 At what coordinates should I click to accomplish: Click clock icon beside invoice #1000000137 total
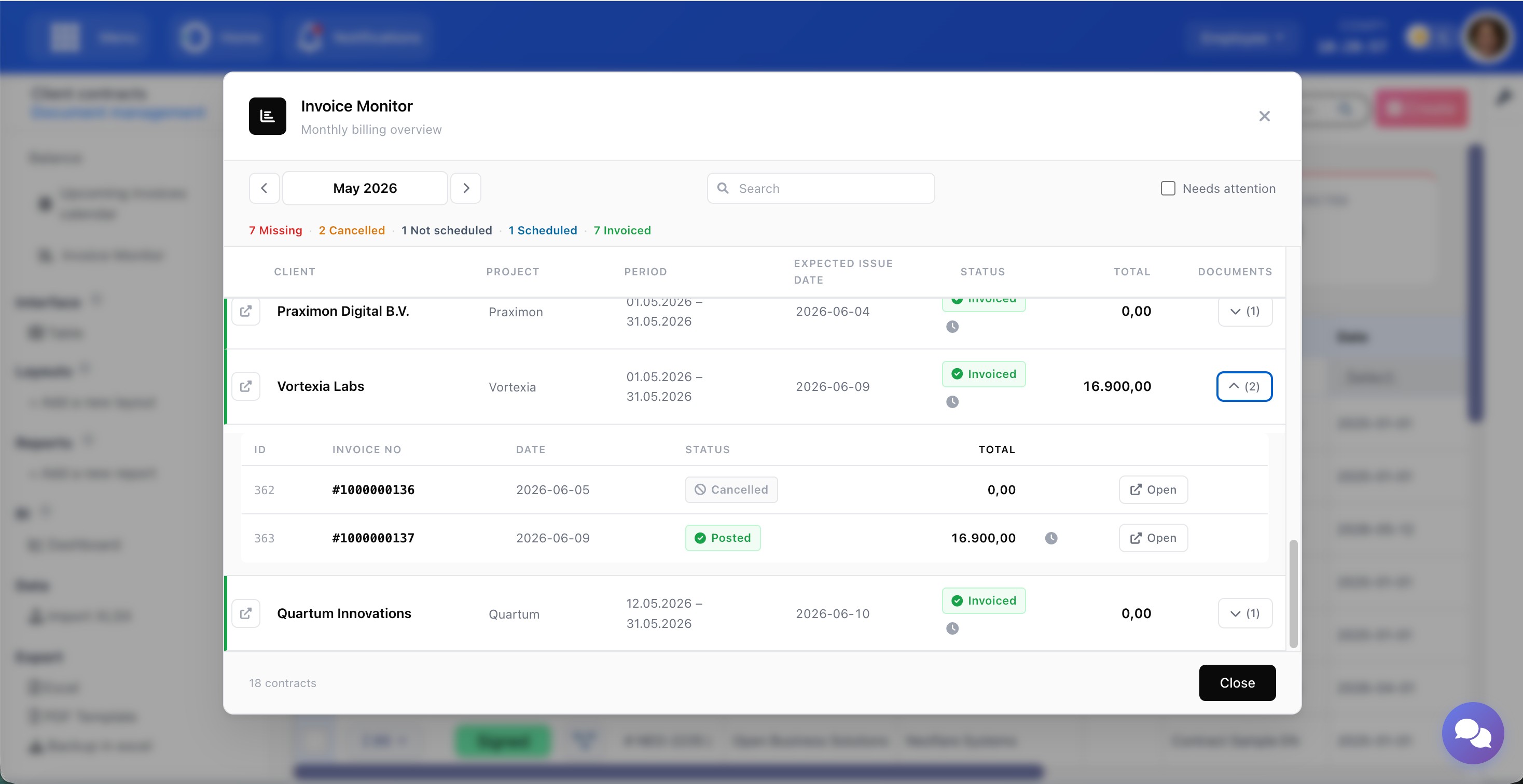pyautogui.click(x=1050, y=538)
